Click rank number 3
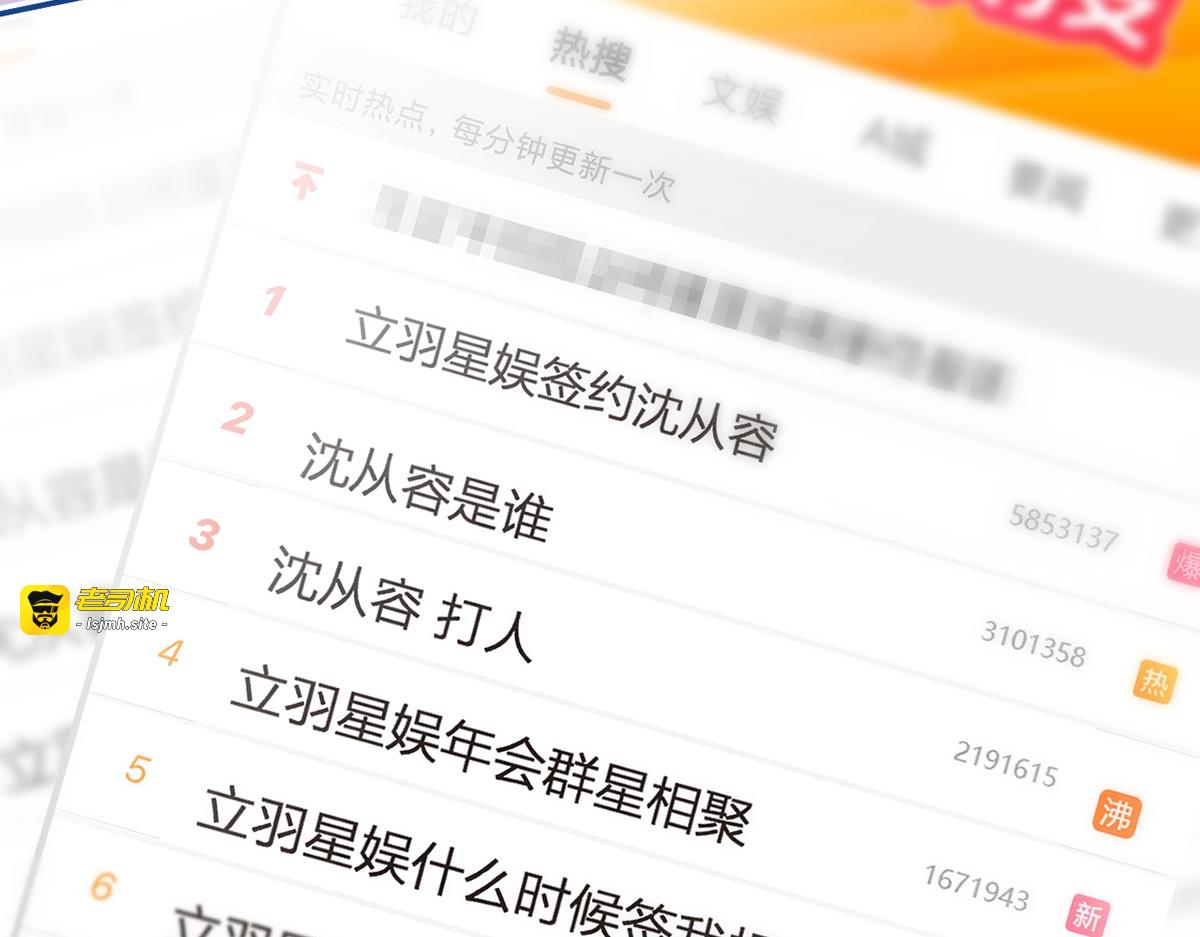1200x937 pixels. (x=203, y=536)
